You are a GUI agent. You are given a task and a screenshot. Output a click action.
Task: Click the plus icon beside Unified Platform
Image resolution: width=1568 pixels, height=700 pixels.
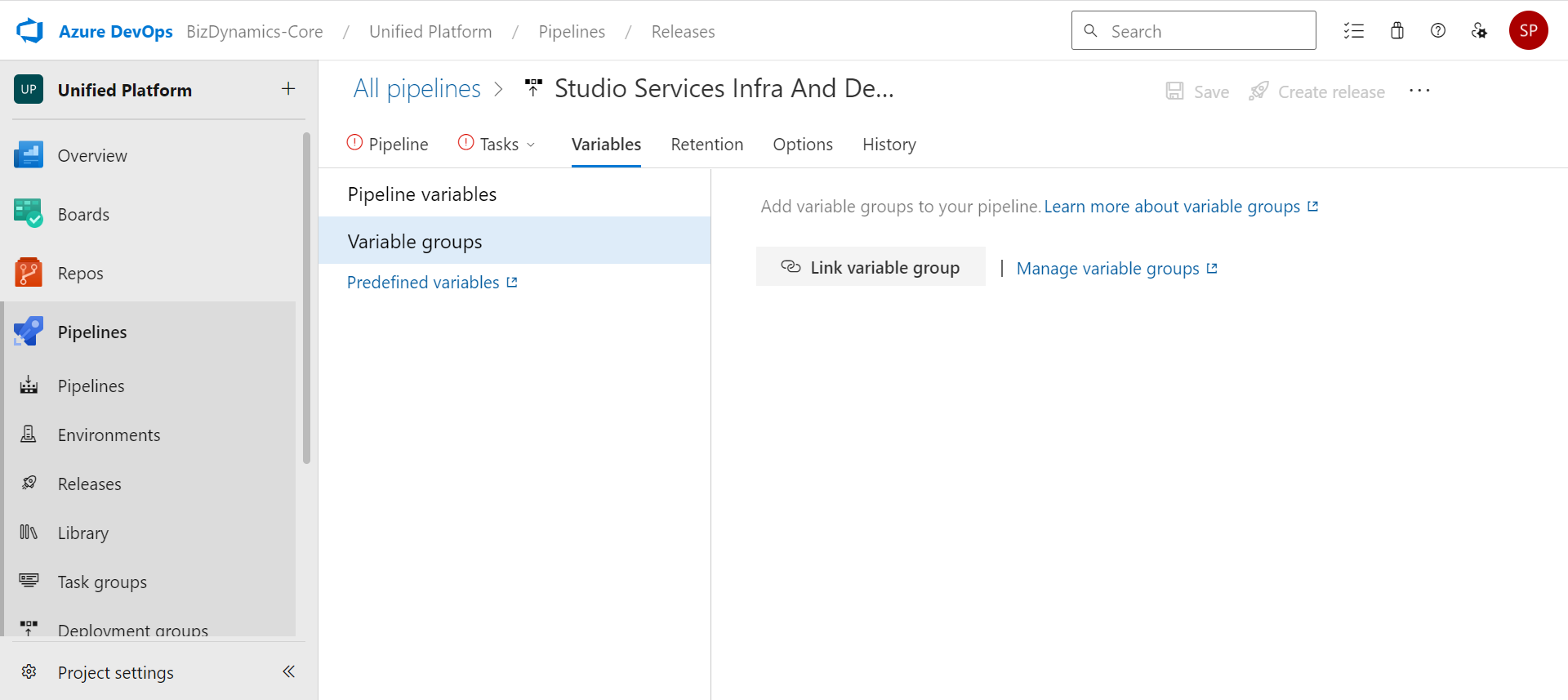click(288, 89)
